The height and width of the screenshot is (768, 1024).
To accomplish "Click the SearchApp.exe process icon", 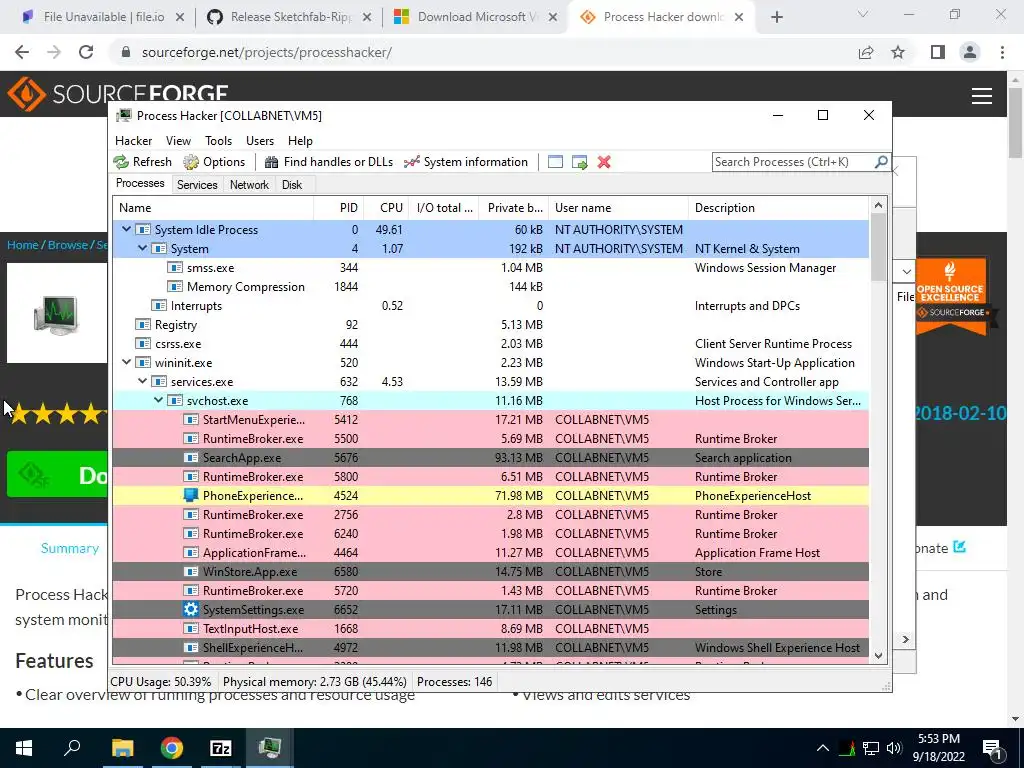I will (191, 458).
